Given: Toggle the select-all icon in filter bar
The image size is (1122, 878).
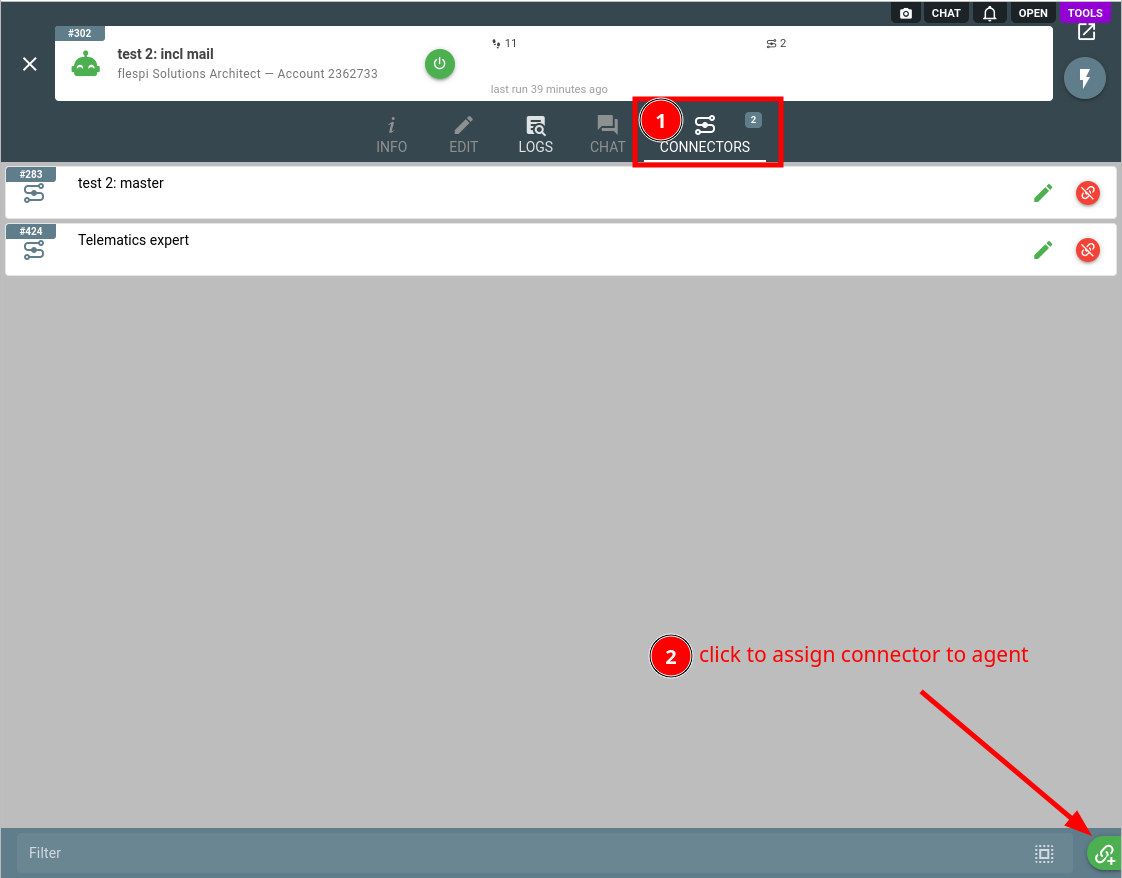Looking at the screenshot, I should (1044, 853).
